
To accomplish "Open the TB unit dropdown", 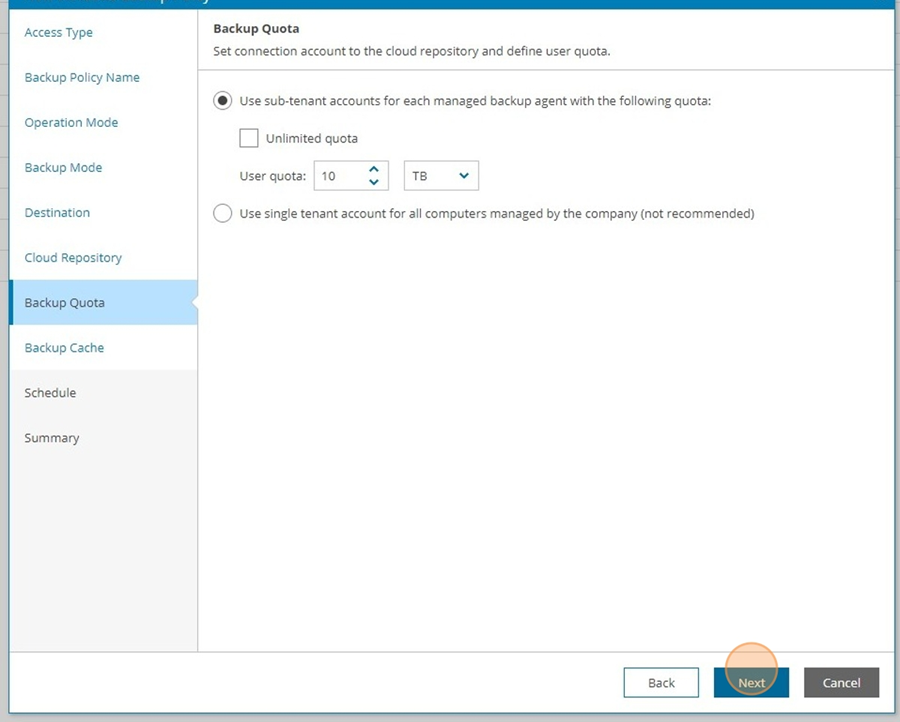I will 441,176.
